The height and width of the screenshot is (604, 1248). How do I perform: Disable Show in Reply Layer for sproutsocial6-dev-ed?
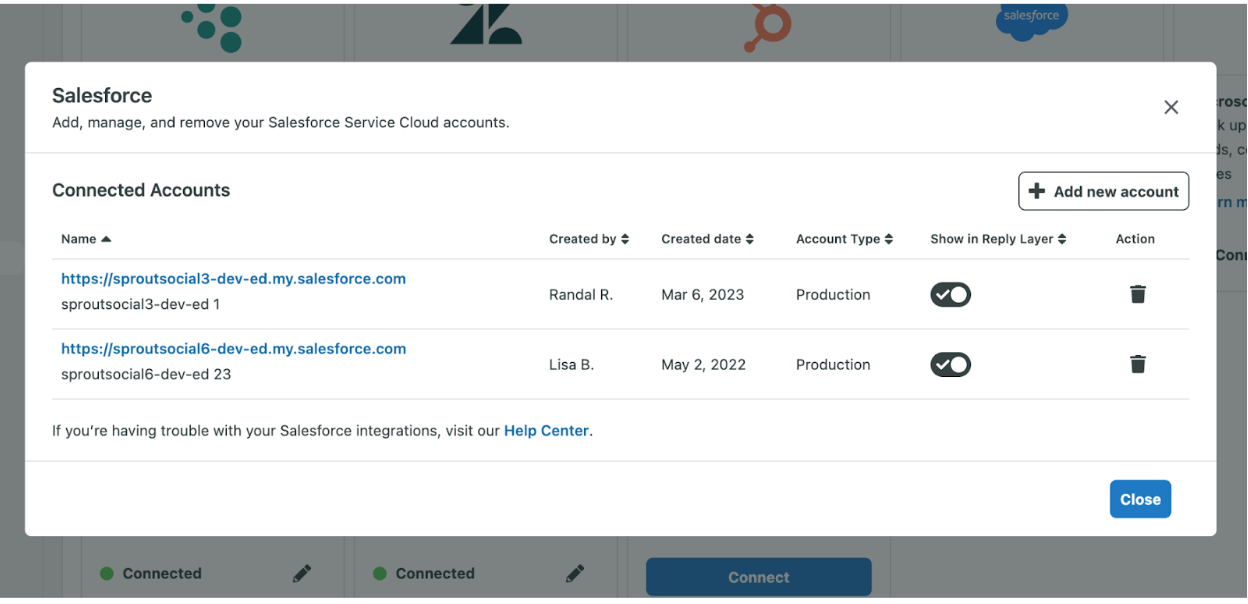click(950, 364)
